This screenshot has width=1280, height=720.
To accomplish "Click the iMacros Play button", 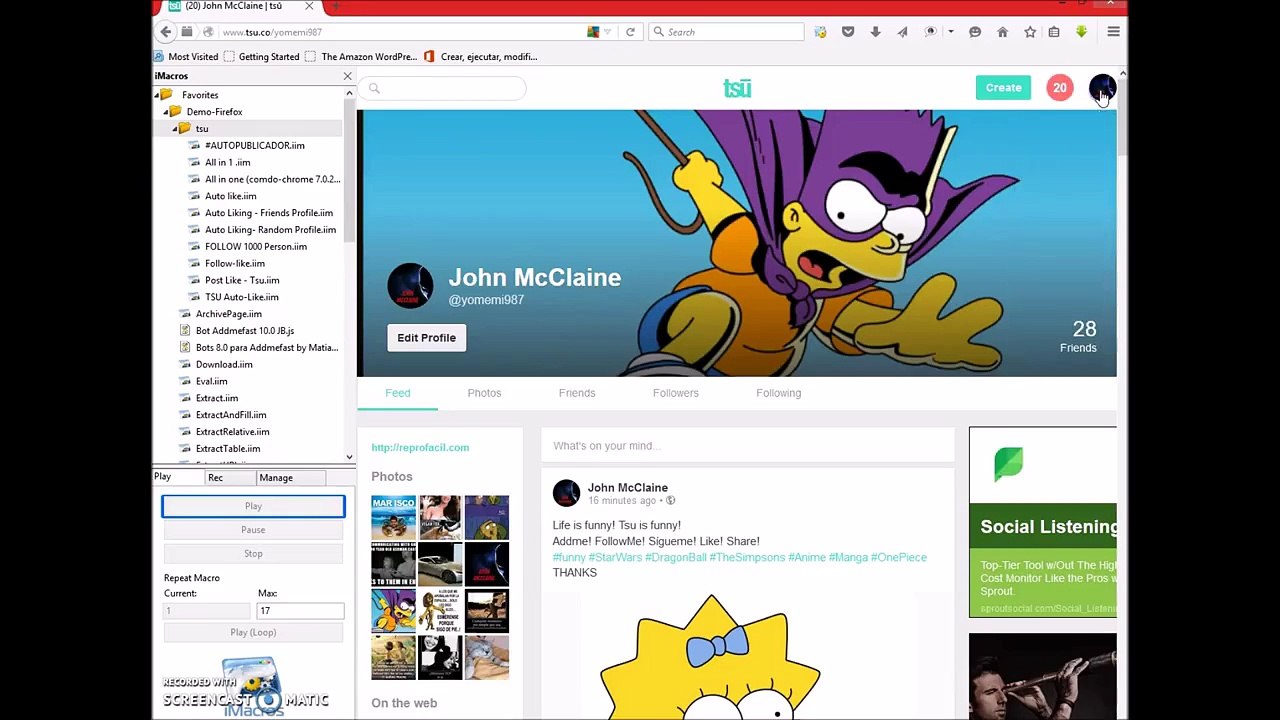I will click(253, 506).
